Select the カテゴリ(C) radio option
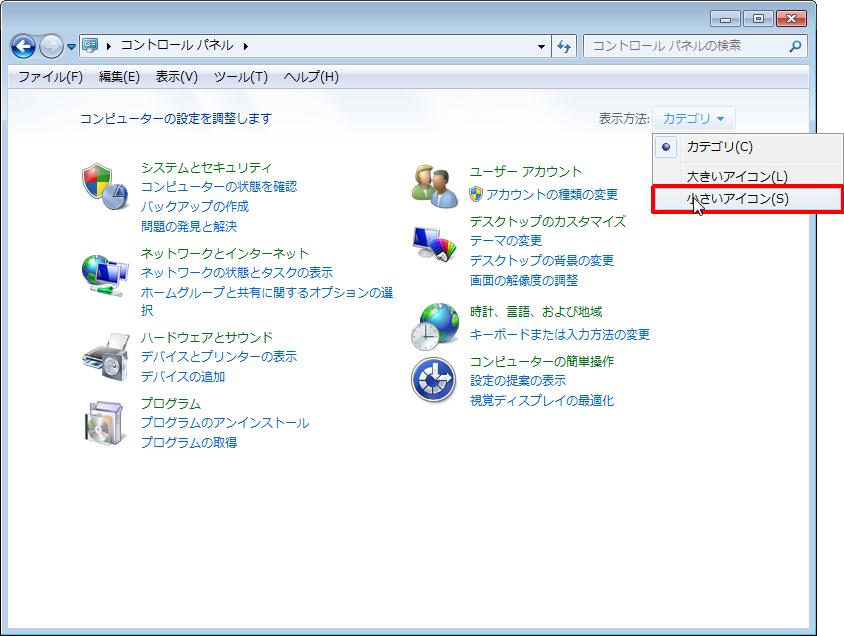This screenshot has width=844, height=636. tap(718, 147)
